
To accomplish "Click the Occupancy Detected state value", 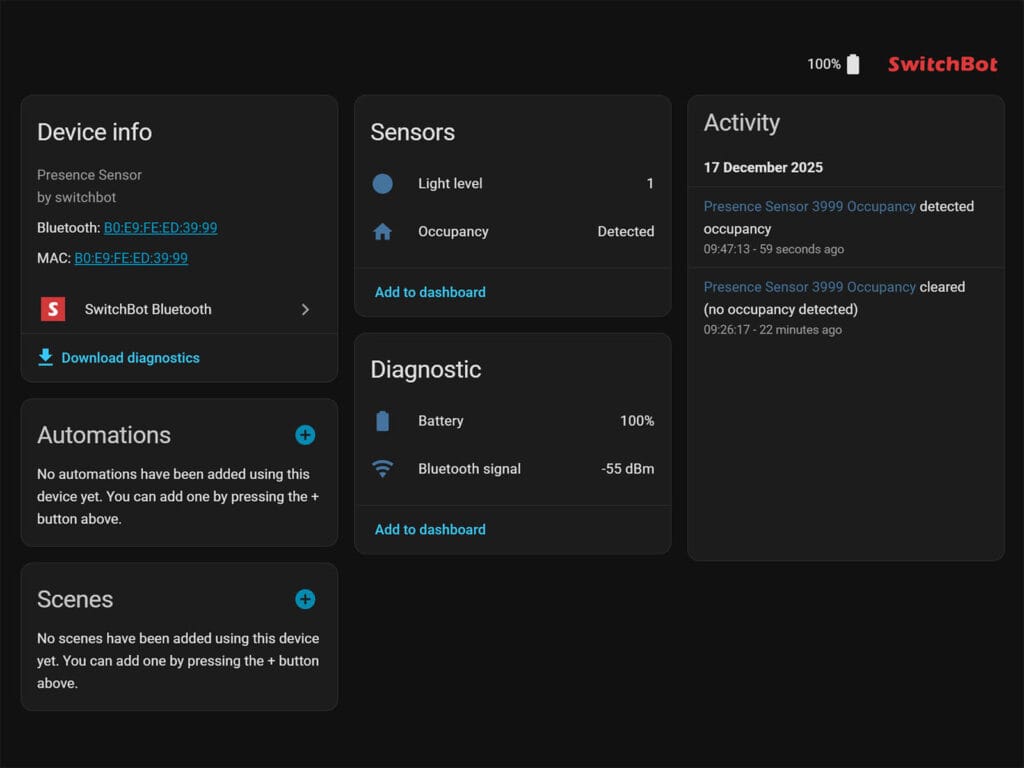I will click(x=625, y=231).
